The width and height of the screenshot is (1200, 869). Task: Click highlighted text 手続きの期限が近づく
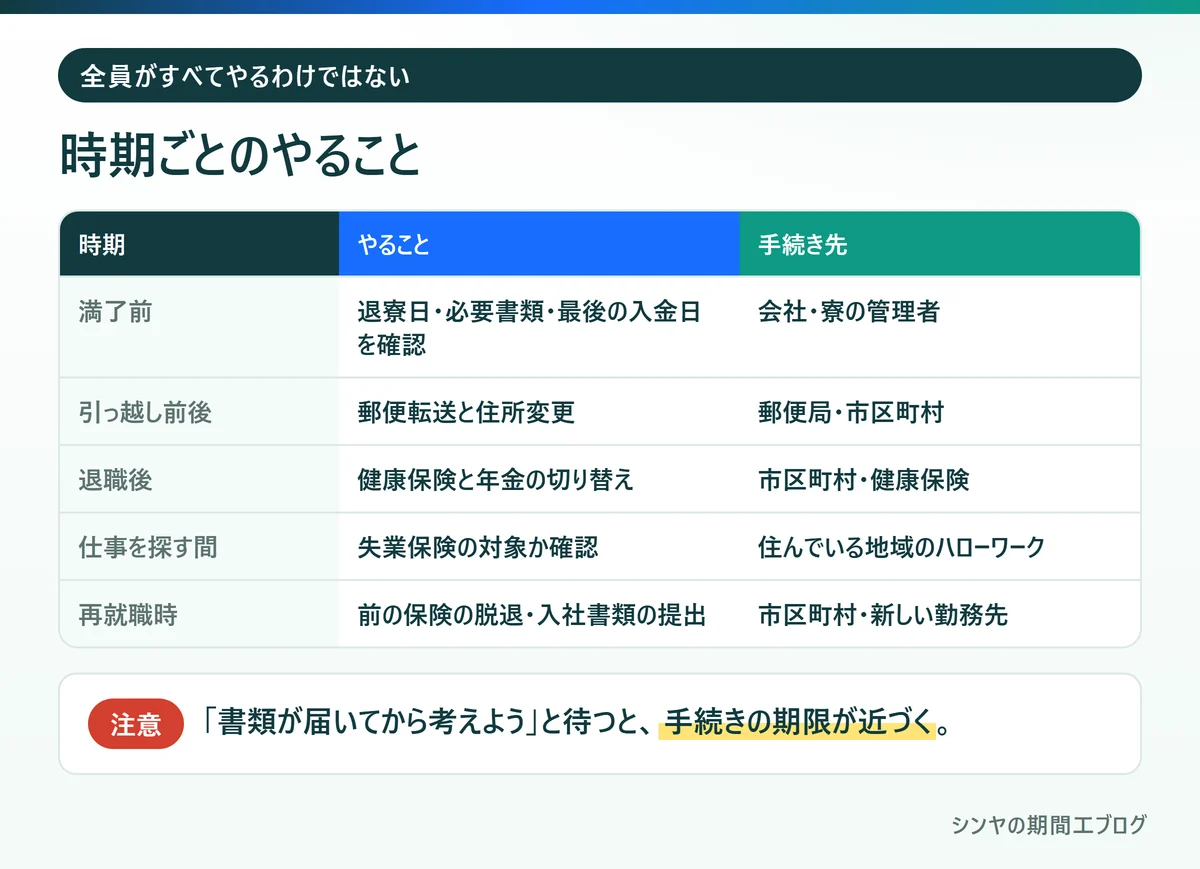tap(797, 723)
